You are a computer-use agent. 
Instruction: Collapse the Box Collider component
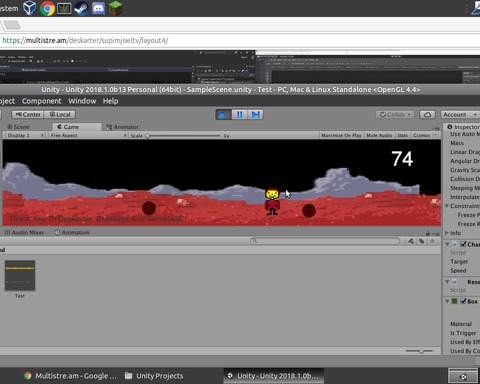pyautogui.click(x=447, y=301)
